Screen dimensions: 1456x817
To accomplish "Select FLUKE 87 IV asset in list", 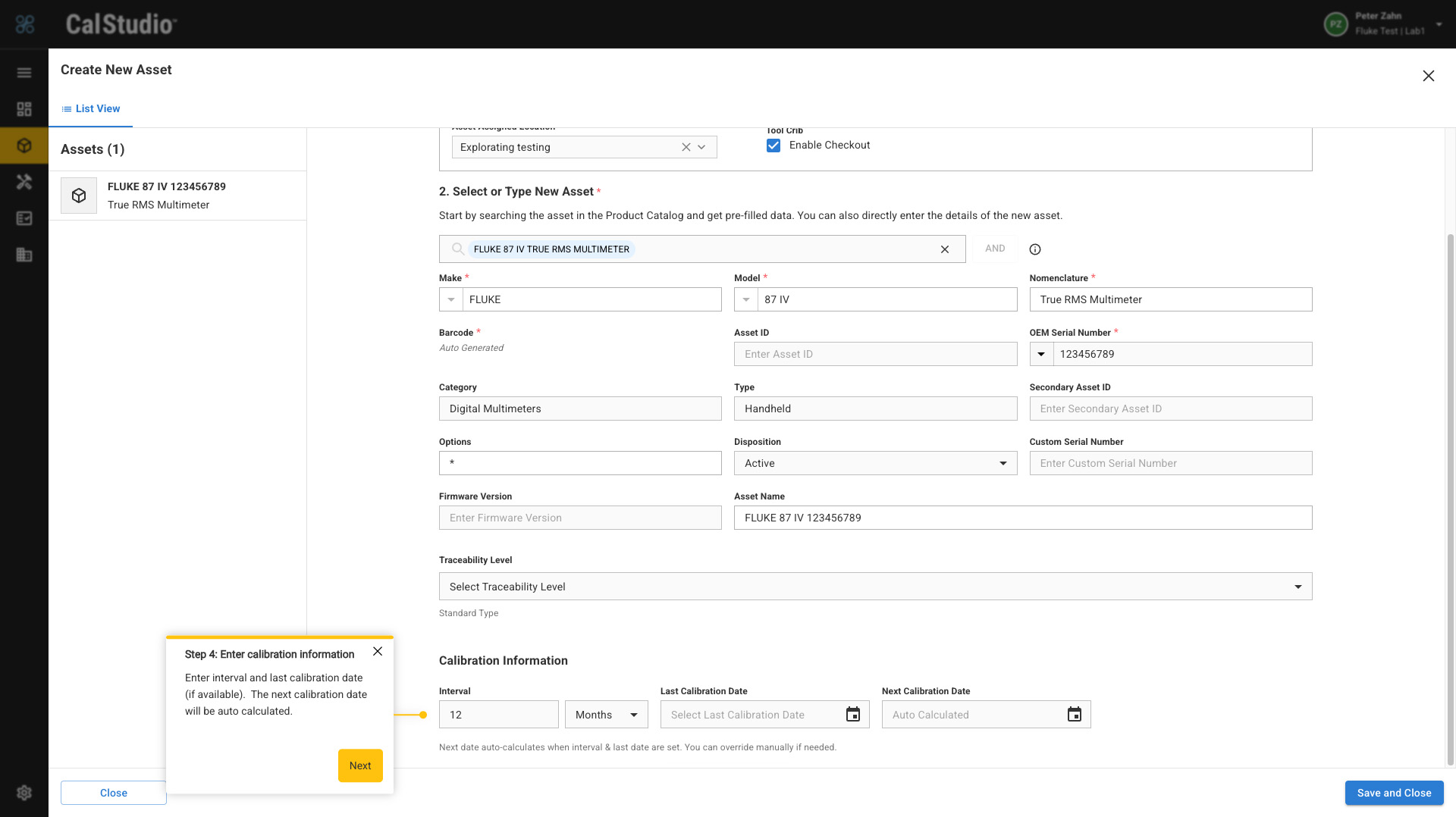I will coord(177,196).
